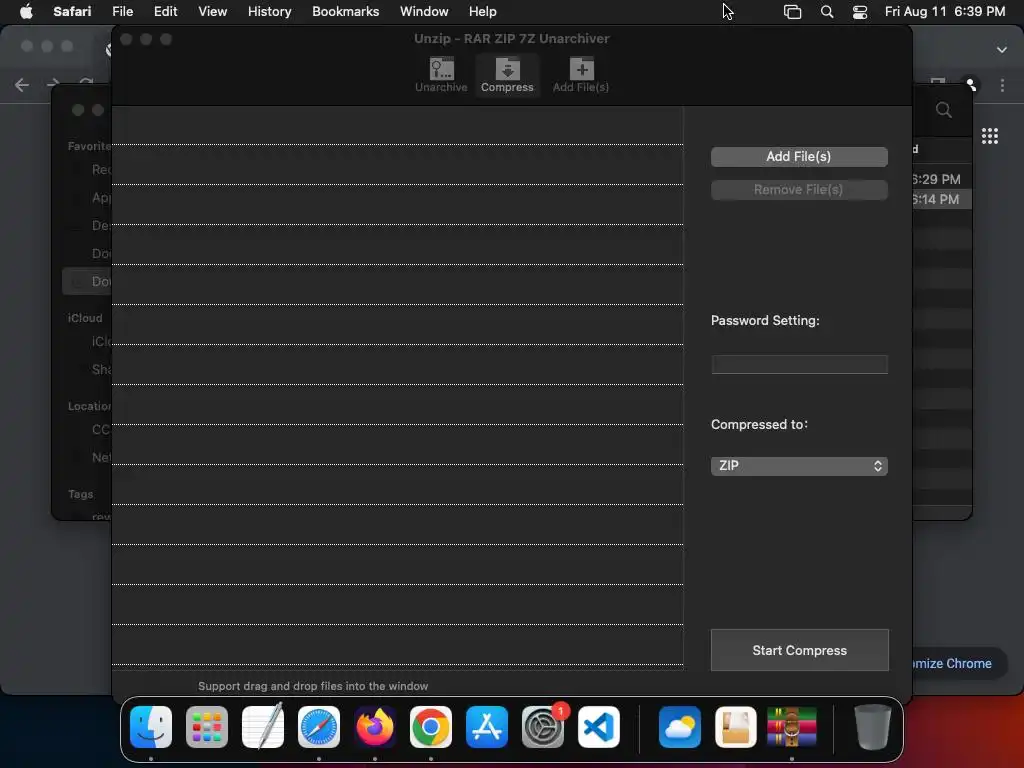Open the cloud weather app in Dock
The width and height of the screenshot is (1024, 768).
pyautogui.click(x=680, y=727)
